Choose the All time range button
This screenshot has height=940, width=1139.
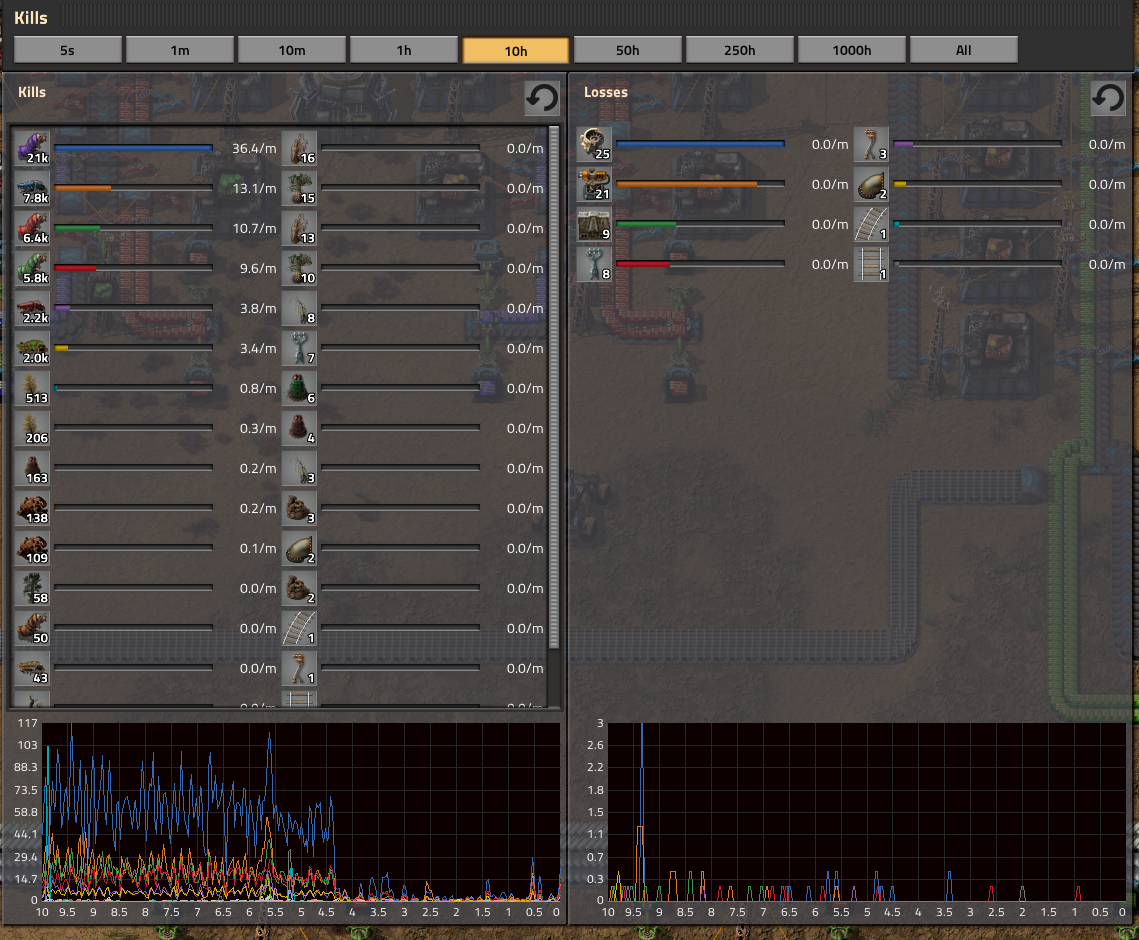(x=963, y=50)
